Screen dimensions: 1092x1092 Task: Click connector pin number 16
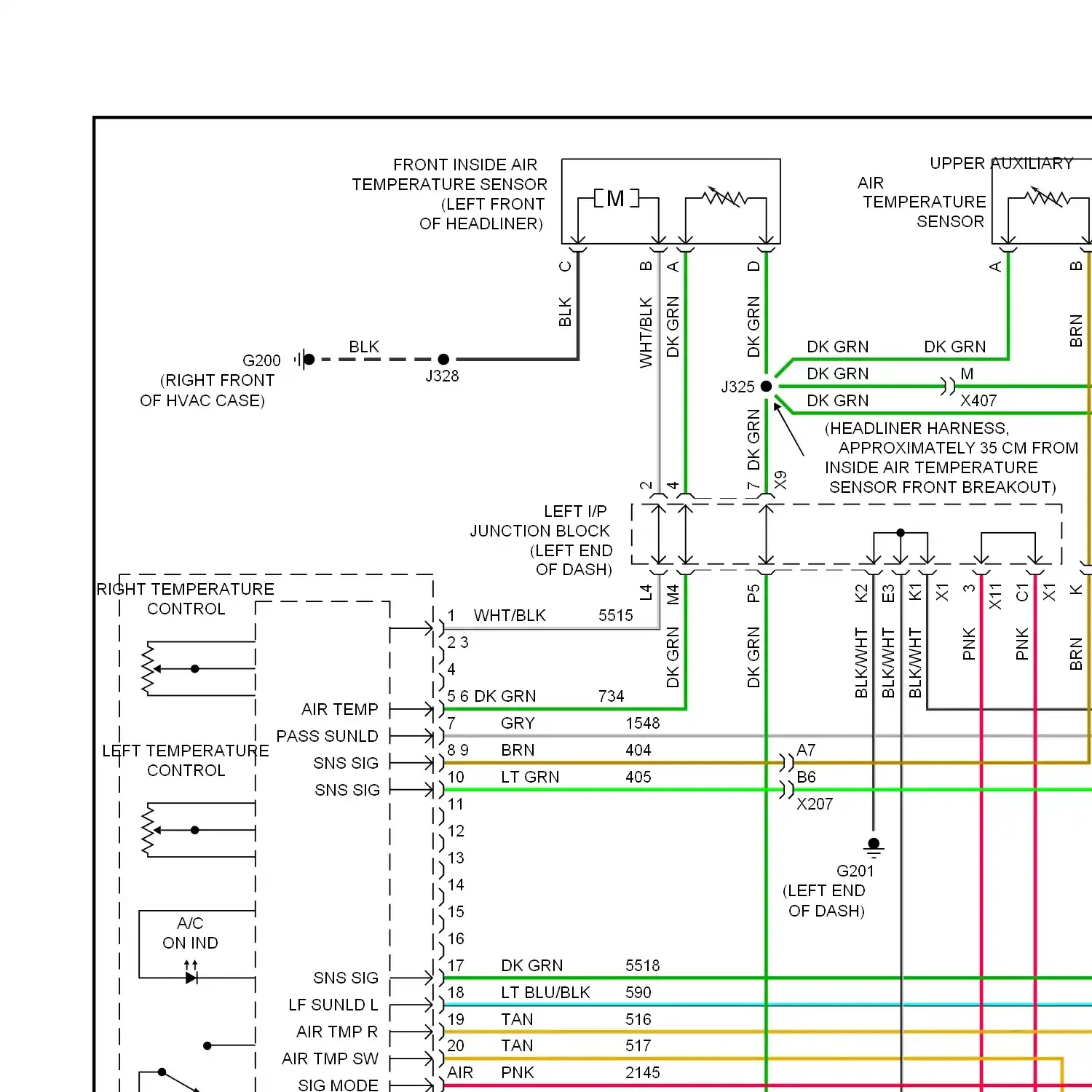click(x=456, y=939)
